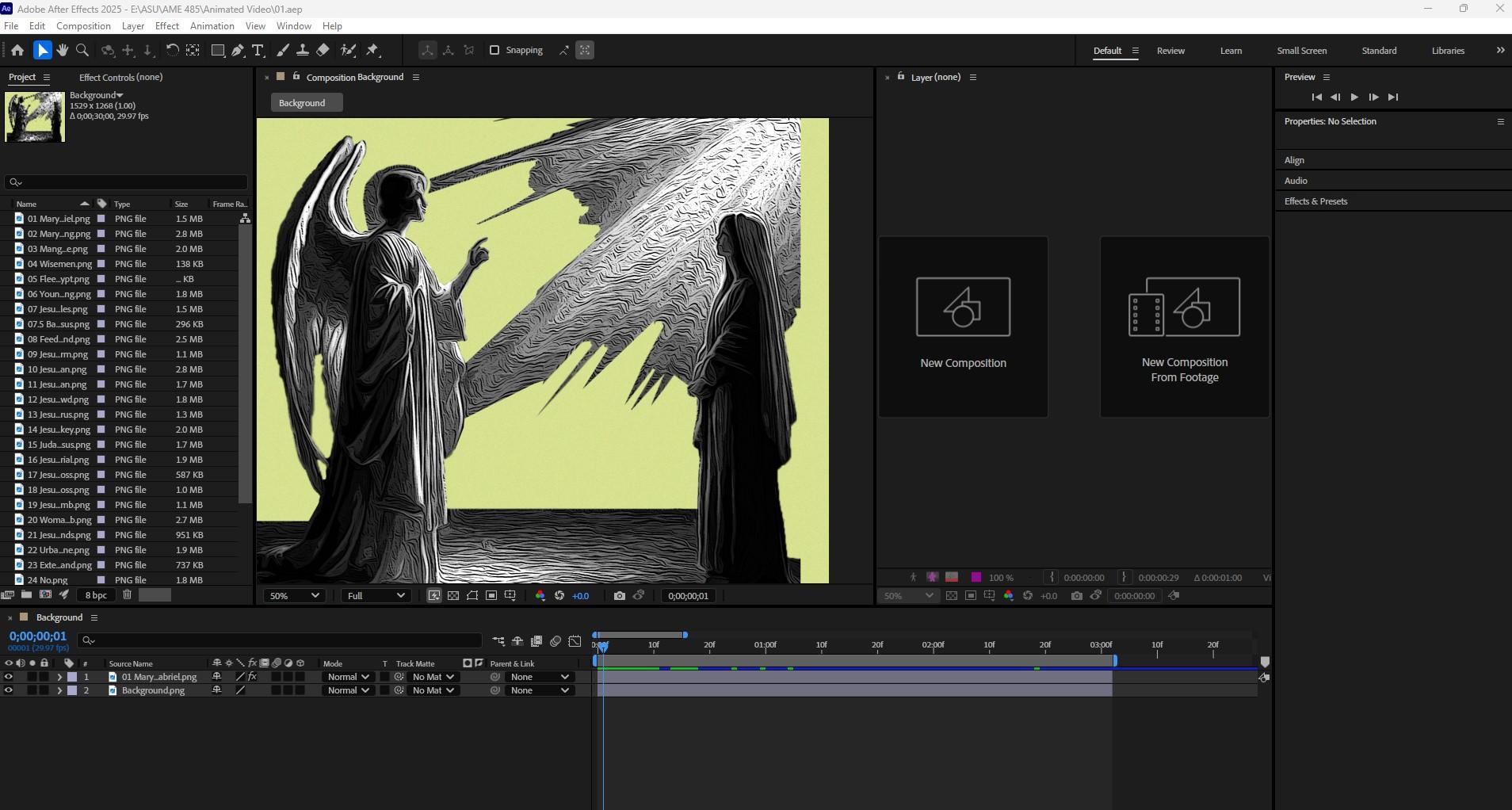1512x810 pixels.
Task: Open Show Channel and color management in Composition viewer
Action: coord(540,596)
